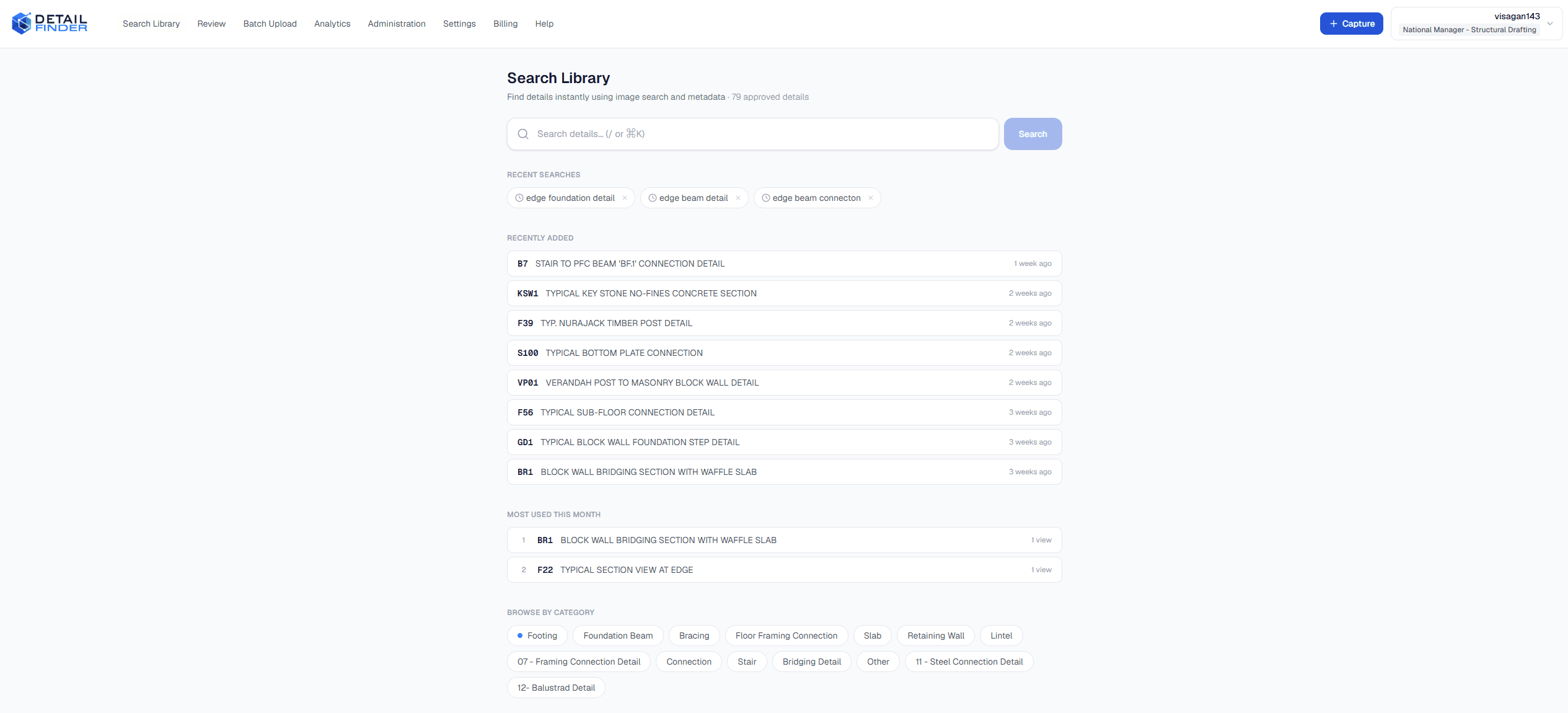Viewport: 1568px width, 713px height.
Task: Open the Settings page
Action: click(x=459, y=24)
